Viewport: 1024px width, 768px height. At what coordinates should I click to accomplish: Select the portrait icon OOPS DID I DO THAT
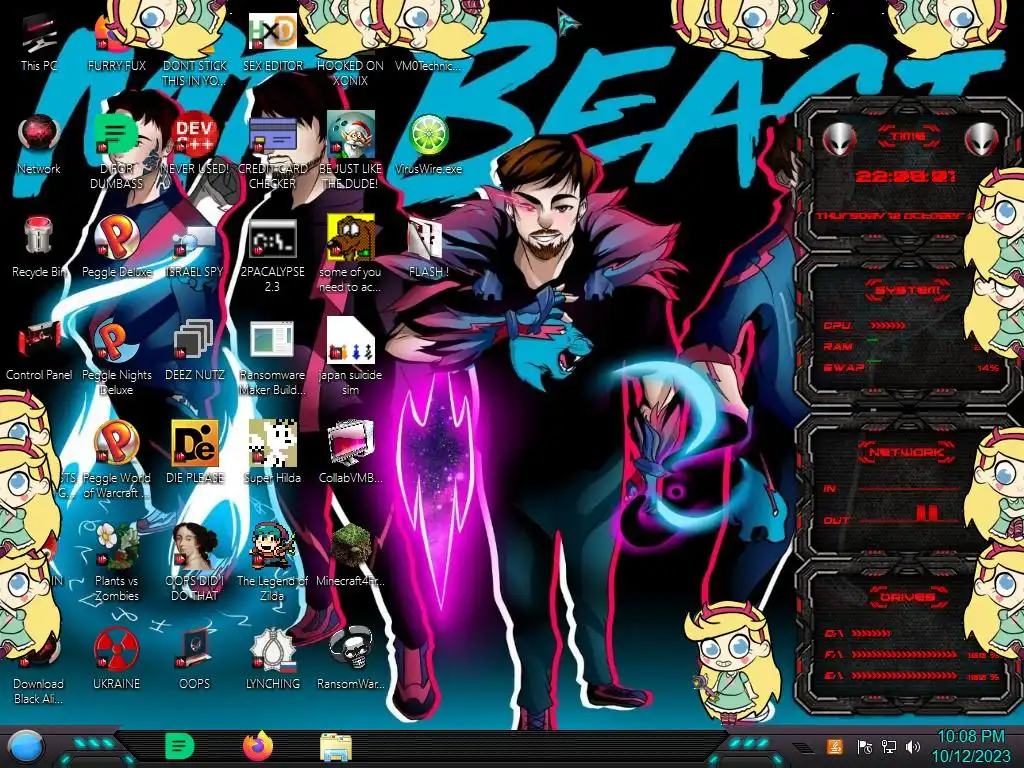[x=195, y=562]
